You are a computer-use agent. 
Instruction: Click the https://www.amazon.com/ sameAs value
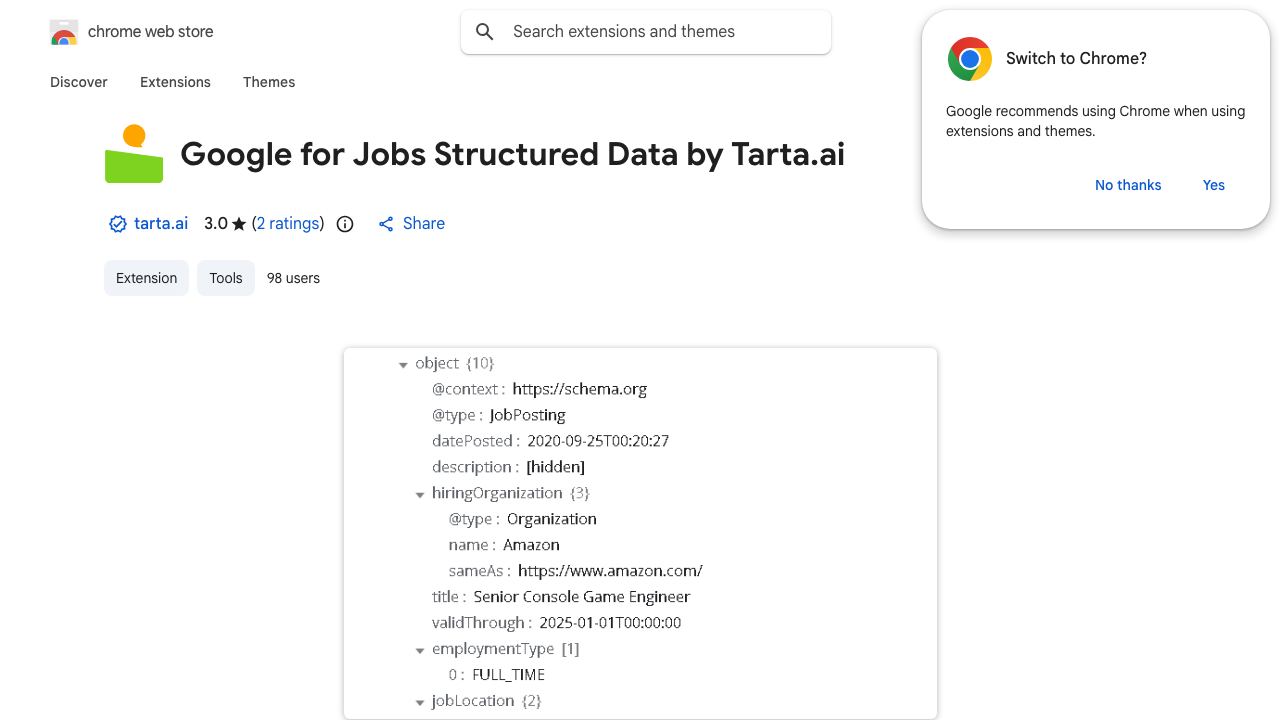(x=610, y=571)
